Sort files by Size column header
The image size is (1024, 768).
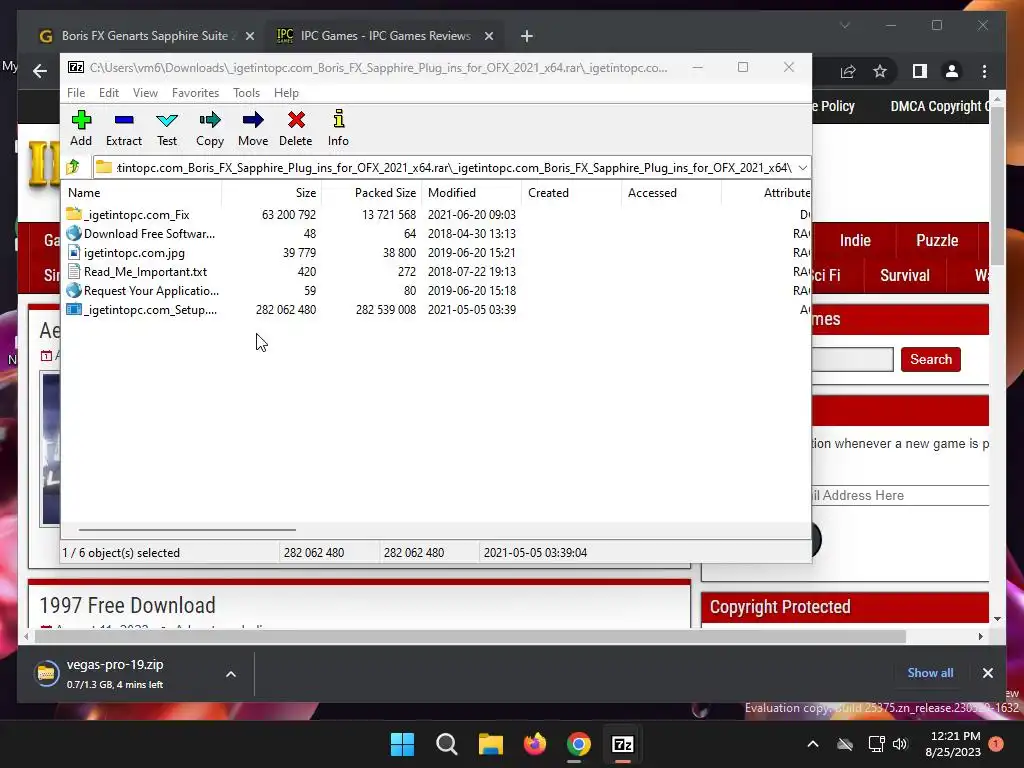pyautogui.click(x=271, y=193)
